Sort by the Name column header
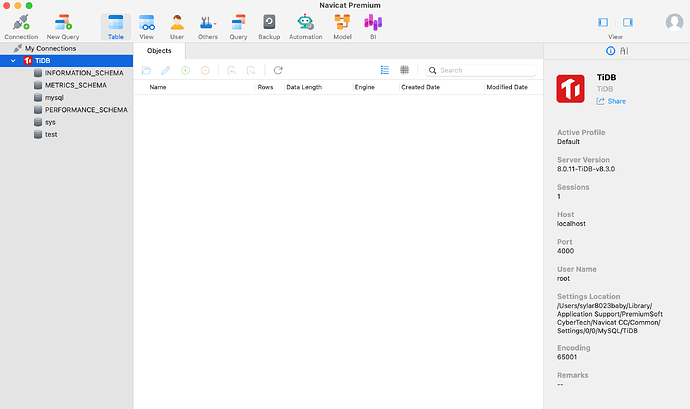The width and height of the screenshot is (690, 409). (x=158, y=87)
